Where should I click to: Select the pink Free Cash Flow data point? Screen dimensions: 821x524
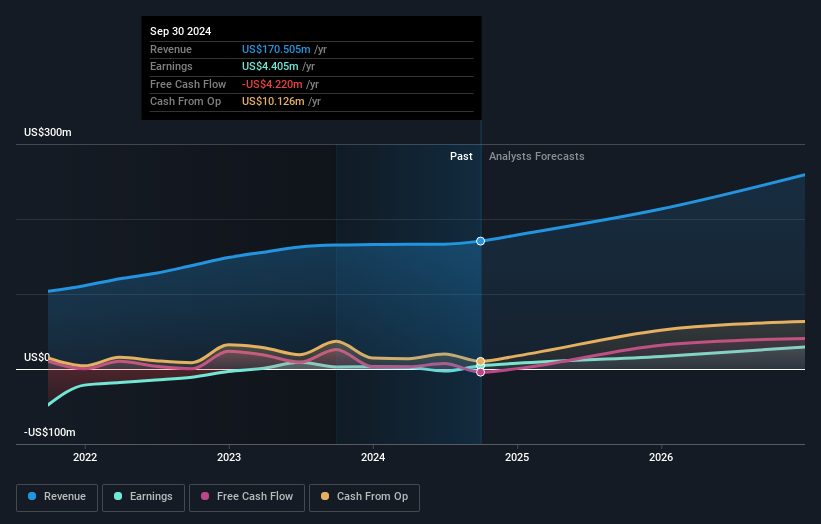click(x=480, y=372)
